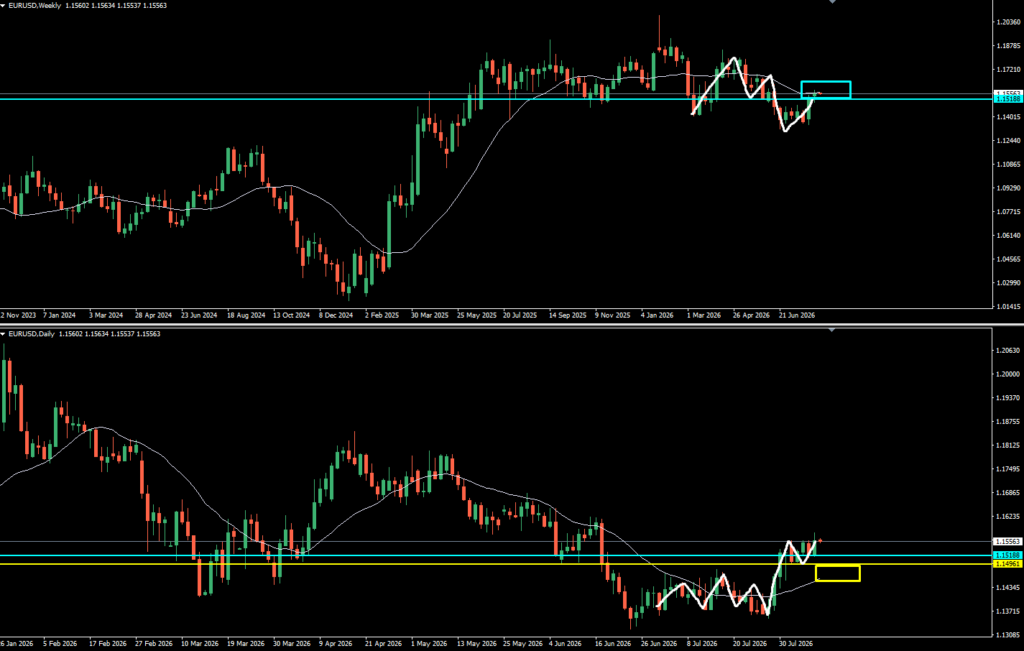
Task: Click the 1.17495 price axis label
Action: click(x=1008, y=469)
